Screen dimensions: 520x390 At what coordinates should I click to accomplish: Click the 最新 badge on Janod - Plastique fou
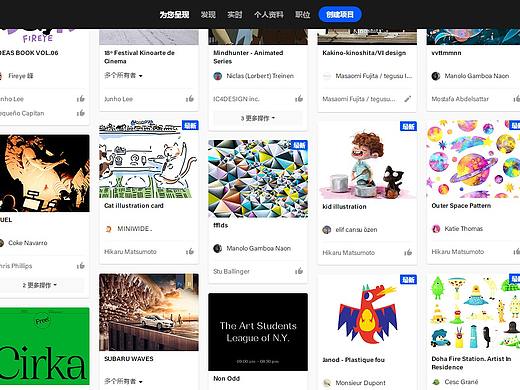click(408, 279)
